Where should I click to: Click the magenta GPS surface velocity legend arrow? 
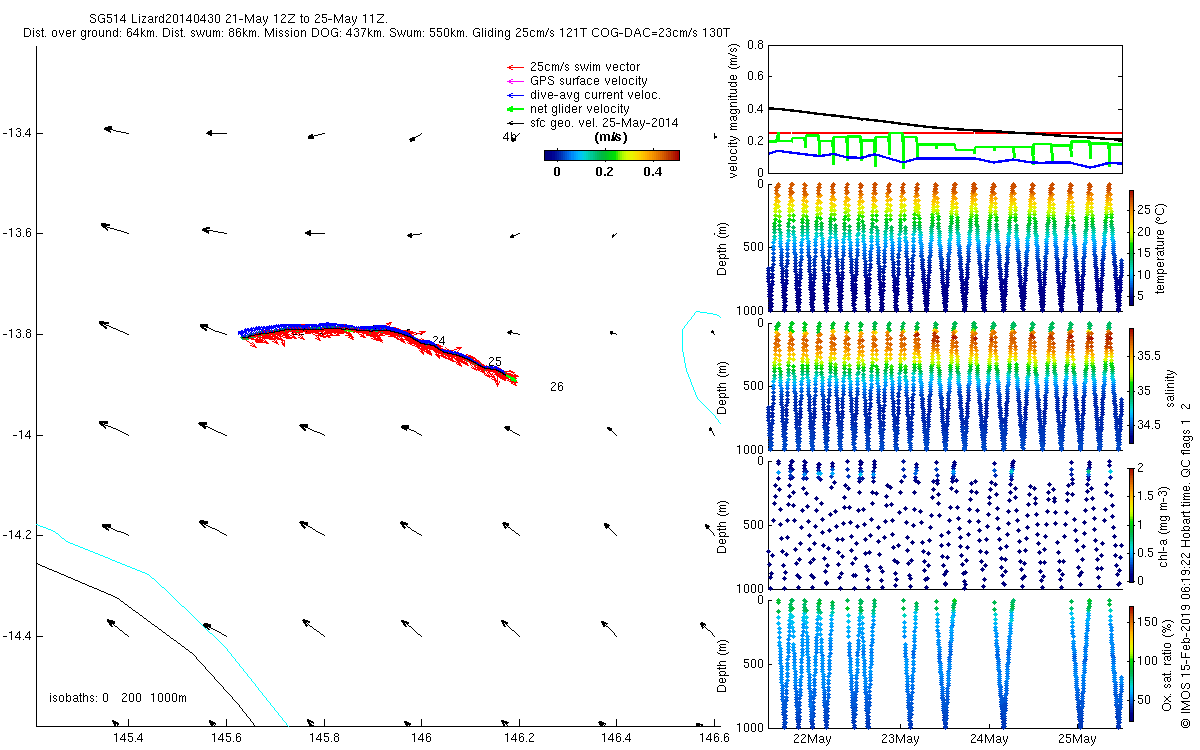515,81
